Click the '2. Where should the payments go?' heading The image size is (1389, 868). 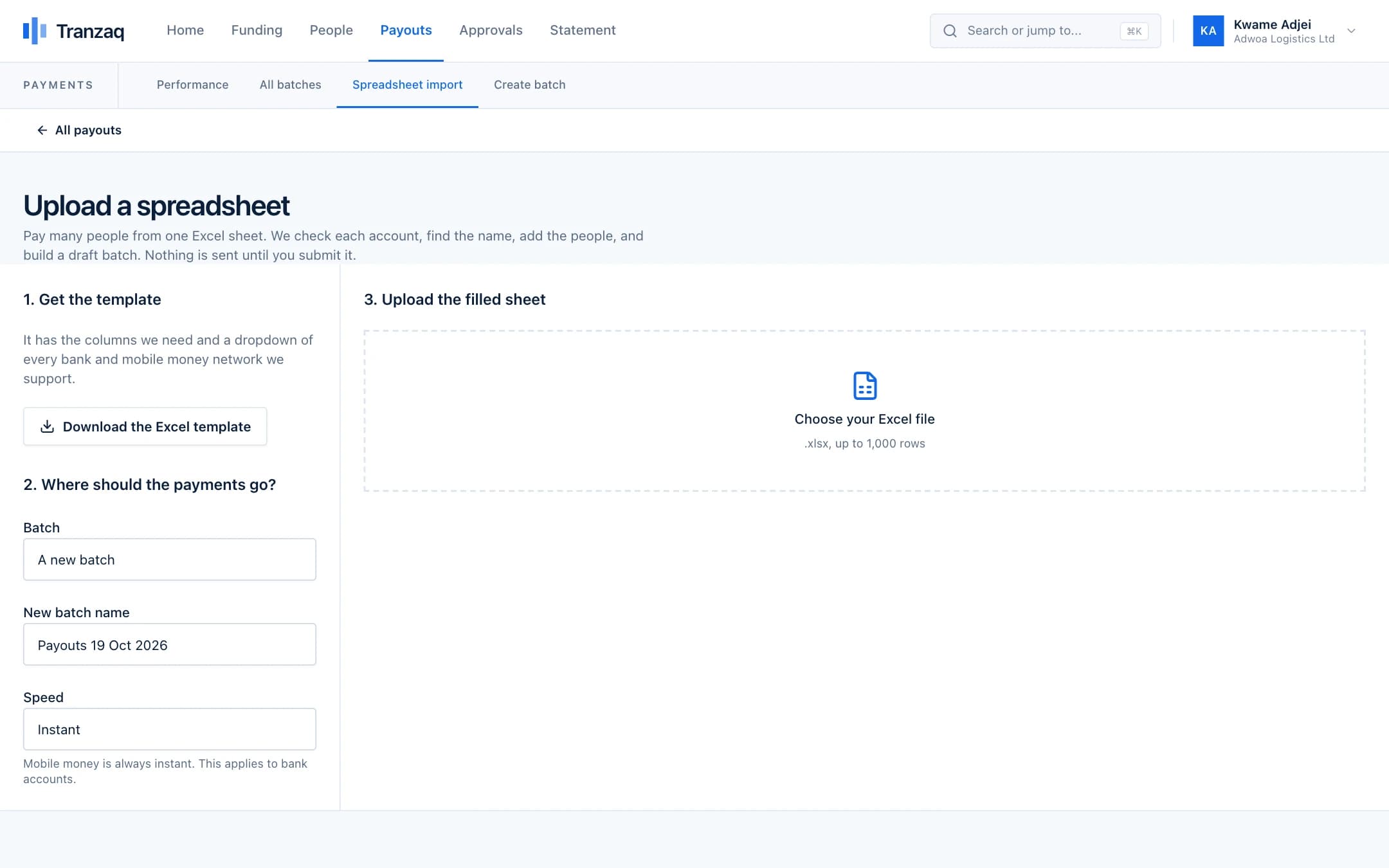click(149, 485)
